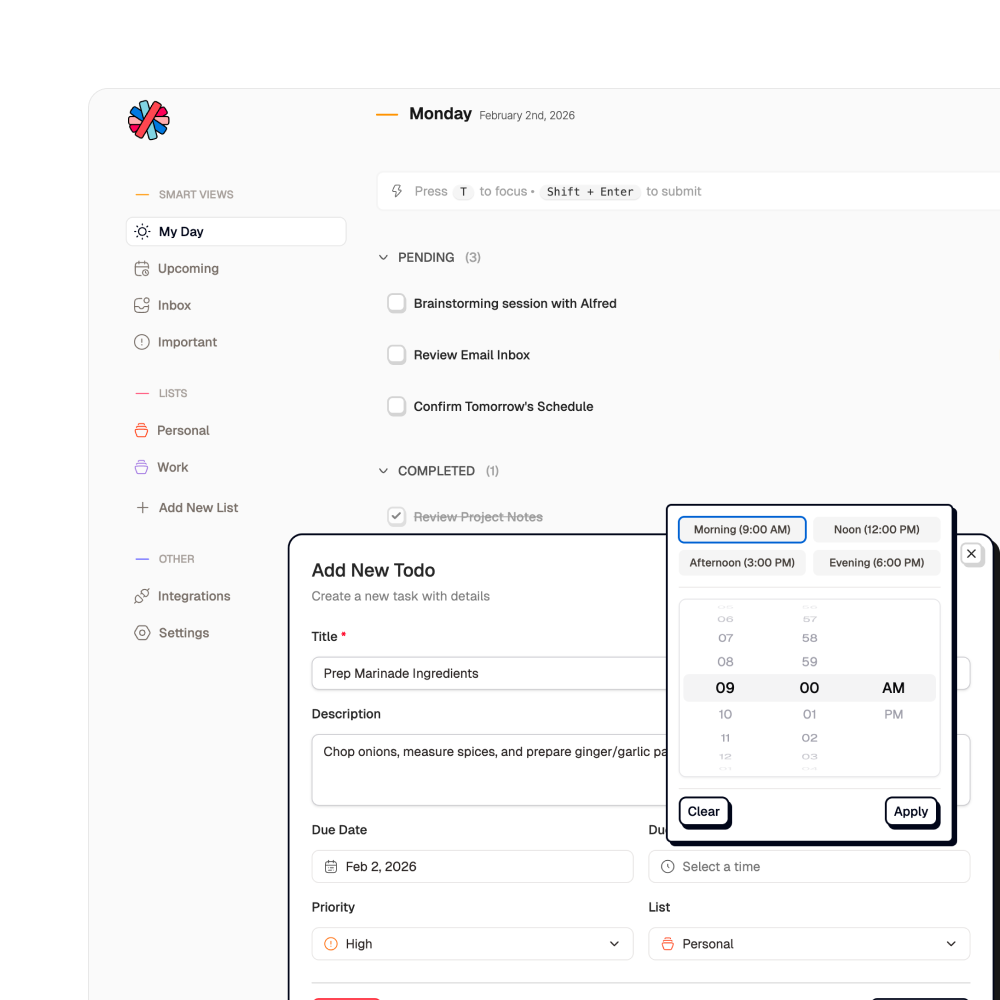
Task: Open Settings via the hexagon icon
Action: pos(142,633)
